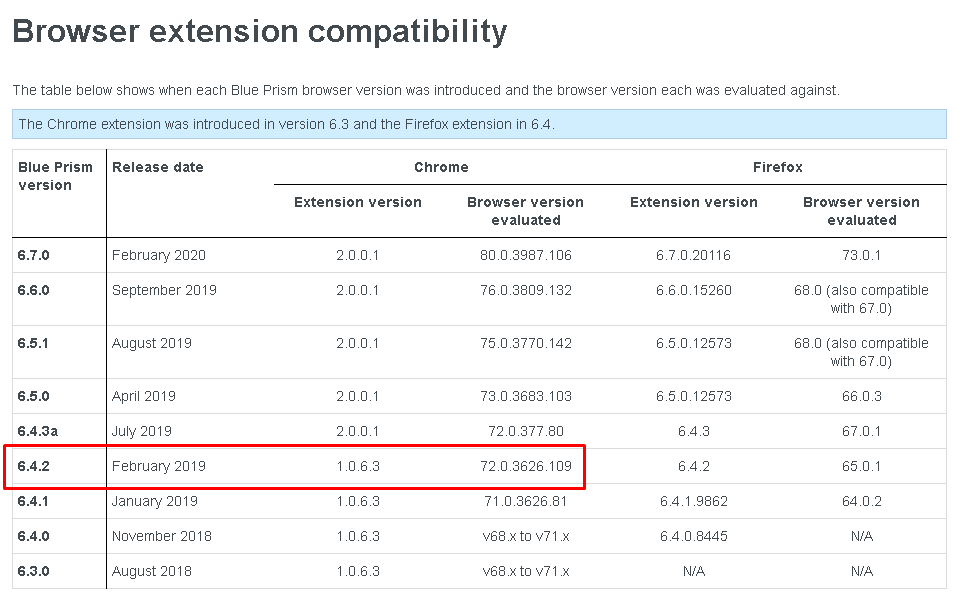Click the 'April 2019' release date
Image resolution: width=964 pixels, height=597 pixels.
coord(144,396)
